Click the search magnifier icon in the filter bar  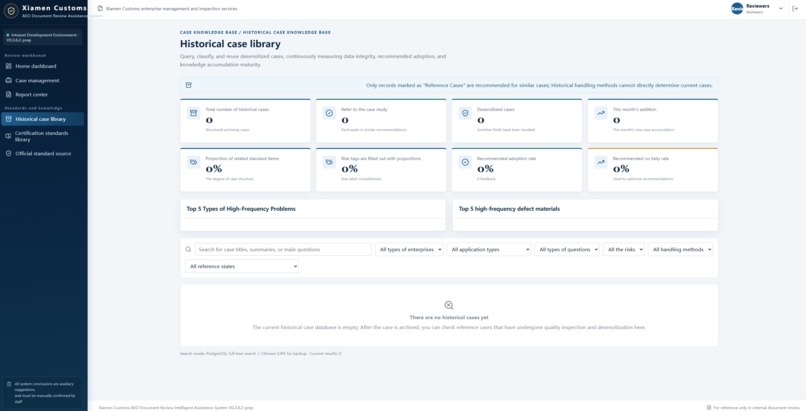[188, 250]
